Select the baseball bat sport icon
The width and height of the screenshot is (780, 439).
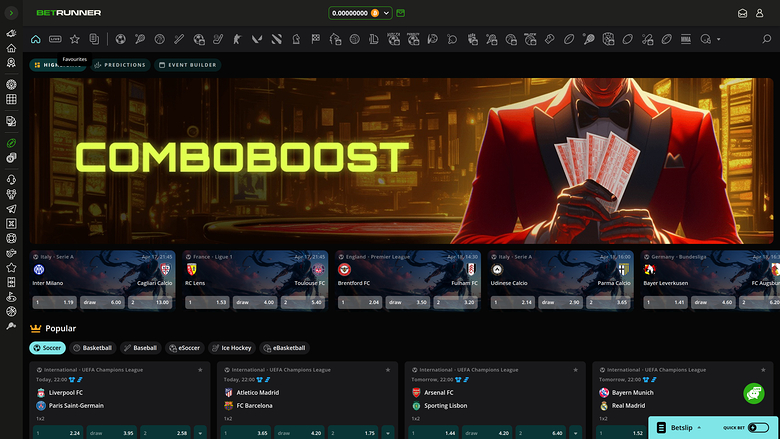tap(179, 39)
